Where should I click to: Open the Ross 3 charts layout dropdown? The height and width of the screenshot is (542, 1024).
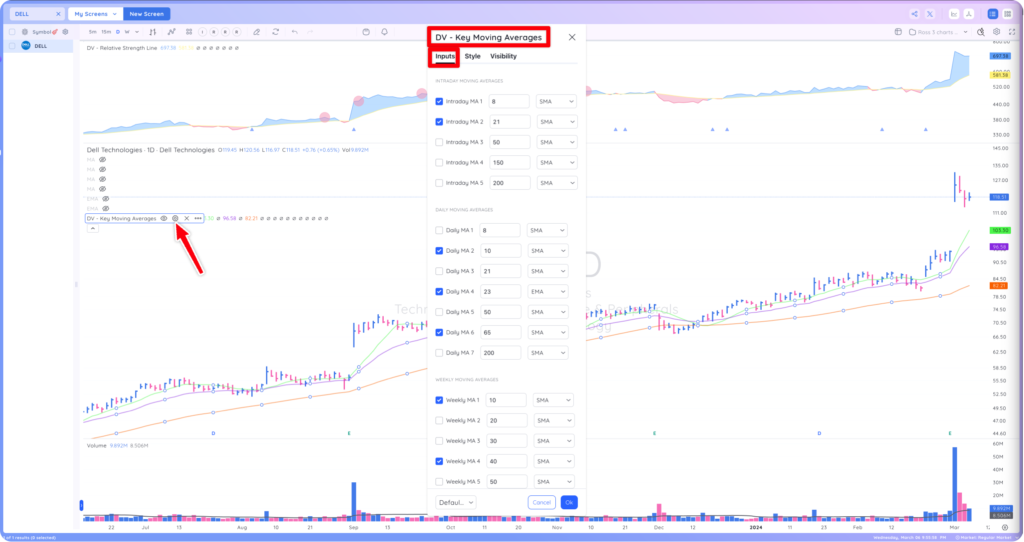point(938,32)
